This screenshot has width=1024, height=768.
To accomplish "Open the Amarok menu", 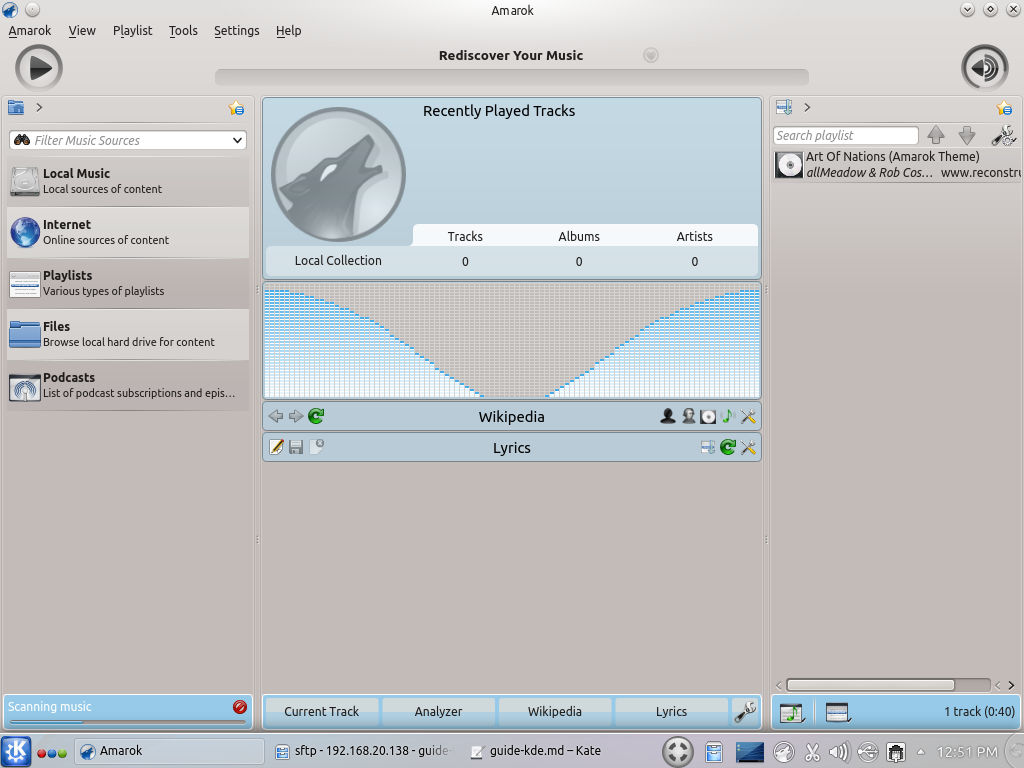I will (29, 31).
